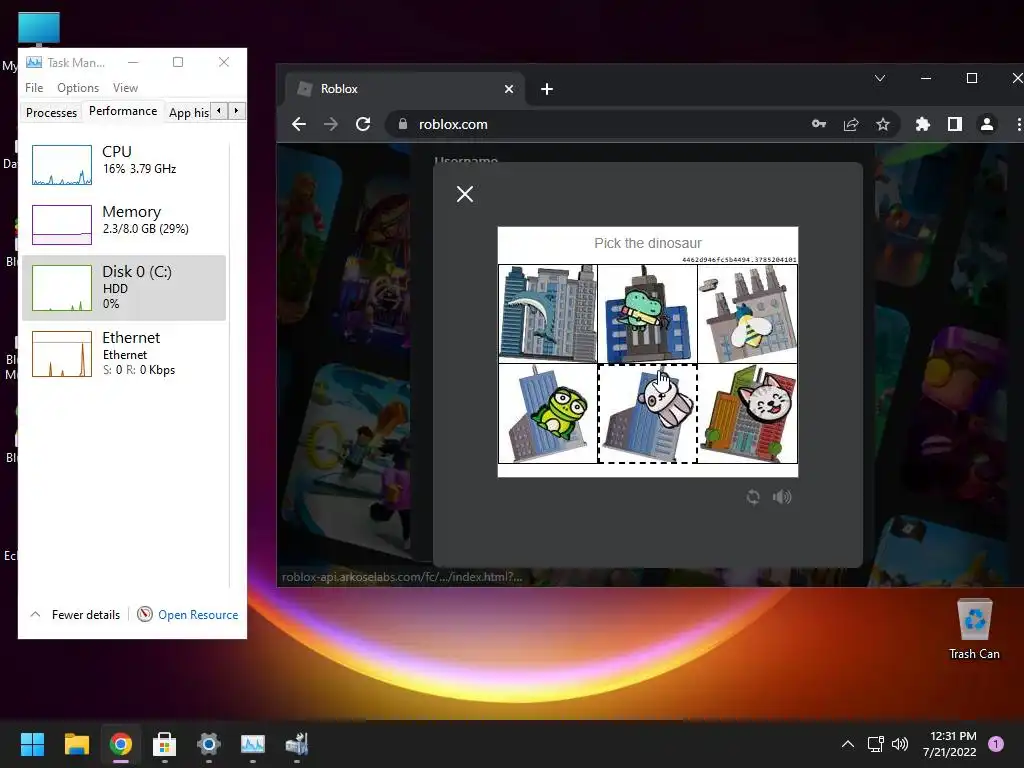Viewport: 1024px width, 768px height.
Task: Open Task Manager's File menu
Action: tap(34, 88)
